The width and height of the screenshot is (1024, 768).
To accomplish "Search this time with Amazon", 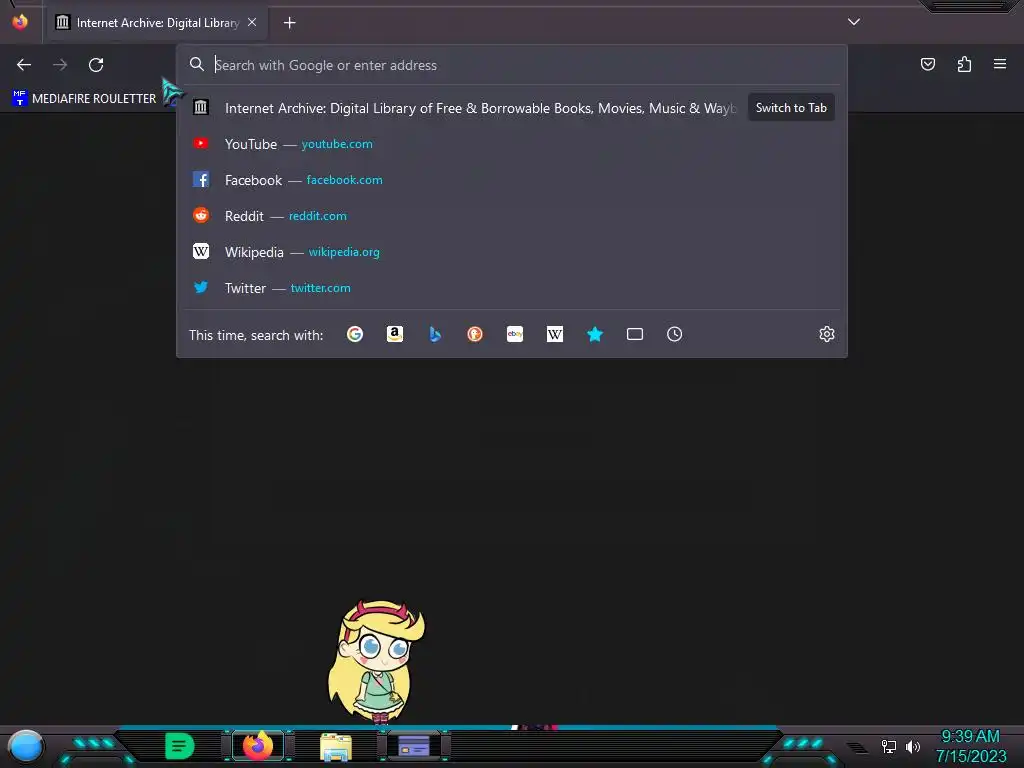I will coord(394,334).
